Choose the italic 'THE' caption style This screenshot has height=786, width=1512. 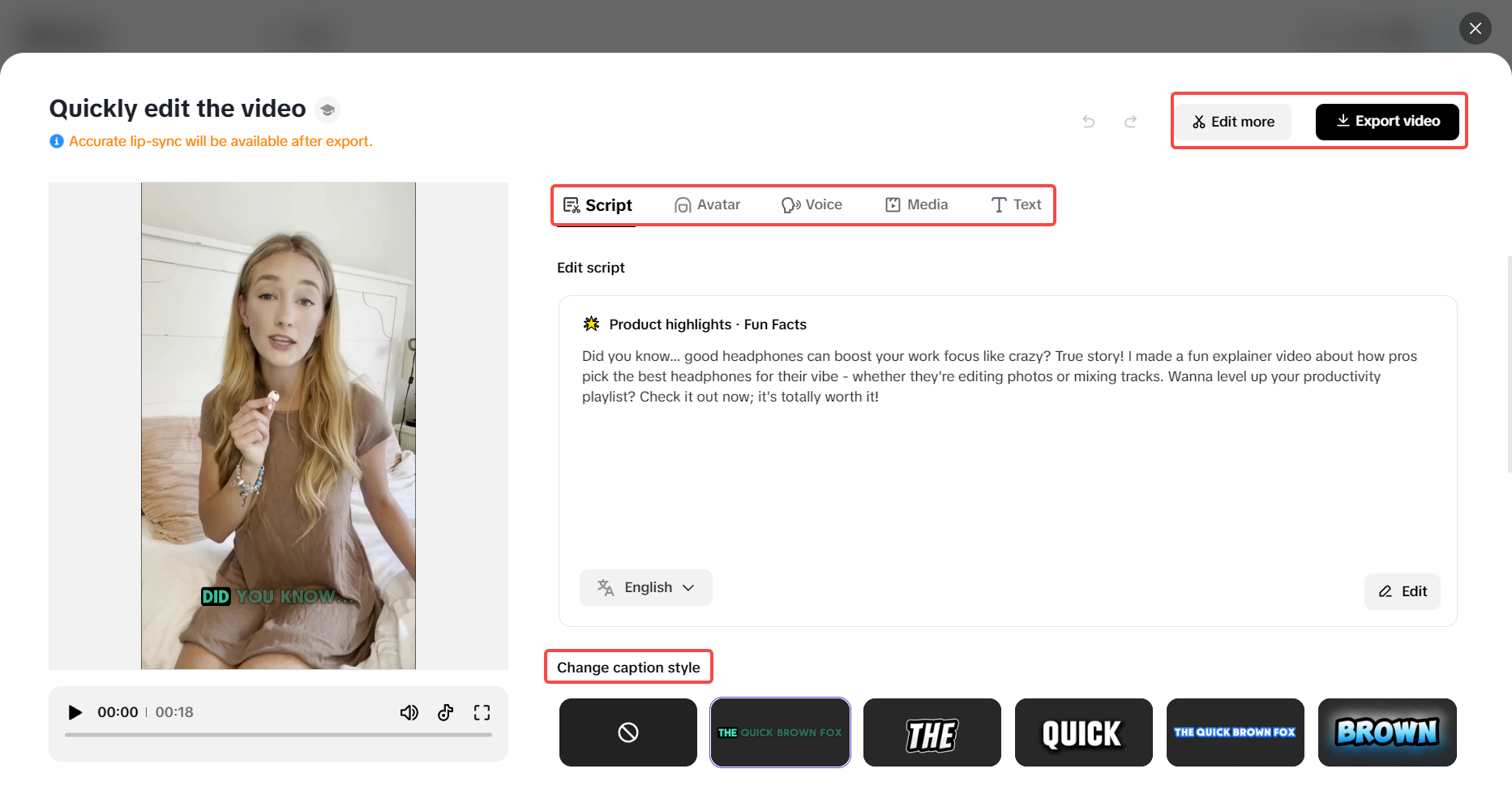click(932, 732)
